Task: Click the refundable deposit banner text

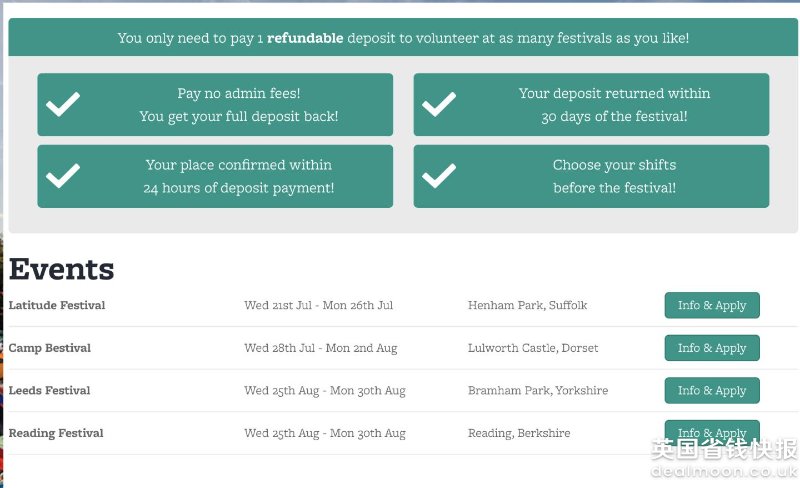Action: click(403, 38)
